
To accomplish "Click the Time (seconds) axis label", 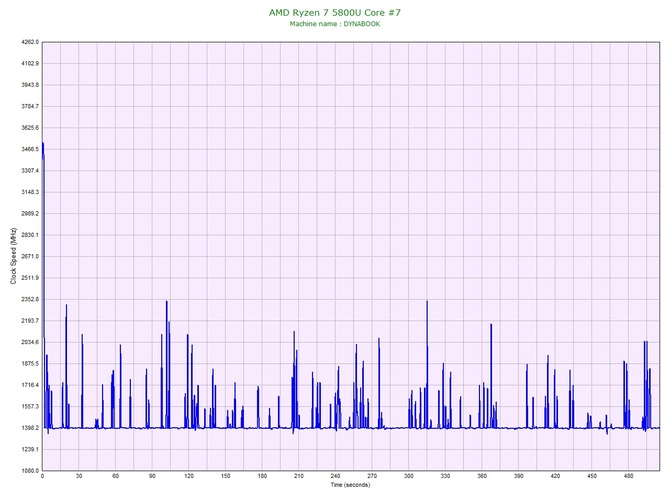I will click(350, 485).
